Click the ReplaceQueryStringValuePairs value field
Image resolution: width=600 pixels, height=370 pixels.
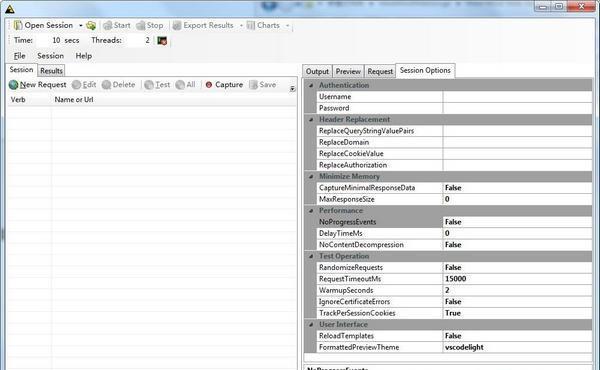pyautogui.click(x=517, y=131)
